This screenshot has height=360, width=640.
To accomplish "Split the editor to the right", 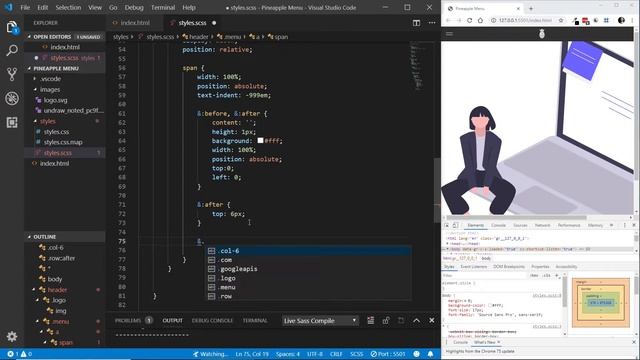I will (416, 23).
